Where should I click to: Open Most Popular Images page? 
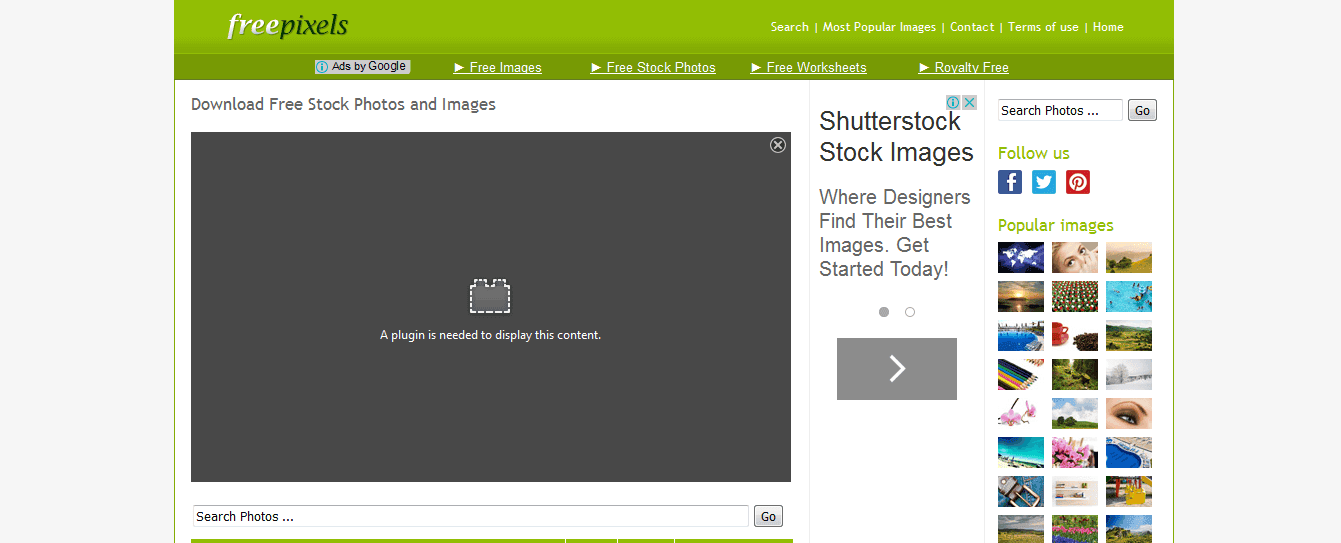pyautogui.click(x=879, y=27)
